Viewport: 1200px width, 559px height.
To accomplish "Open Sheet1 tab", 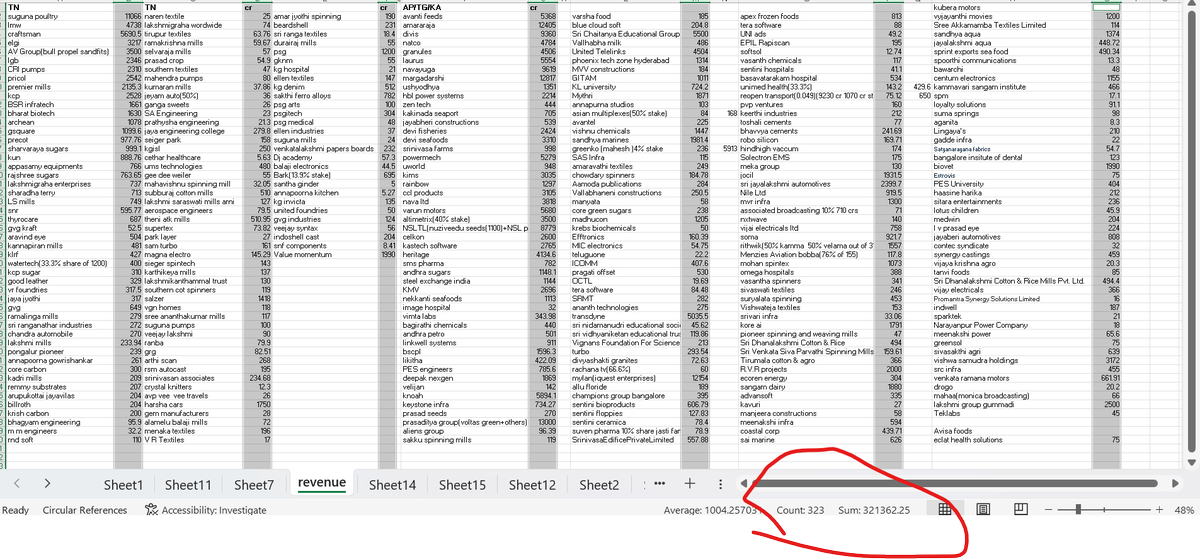I will coord(125,484).
